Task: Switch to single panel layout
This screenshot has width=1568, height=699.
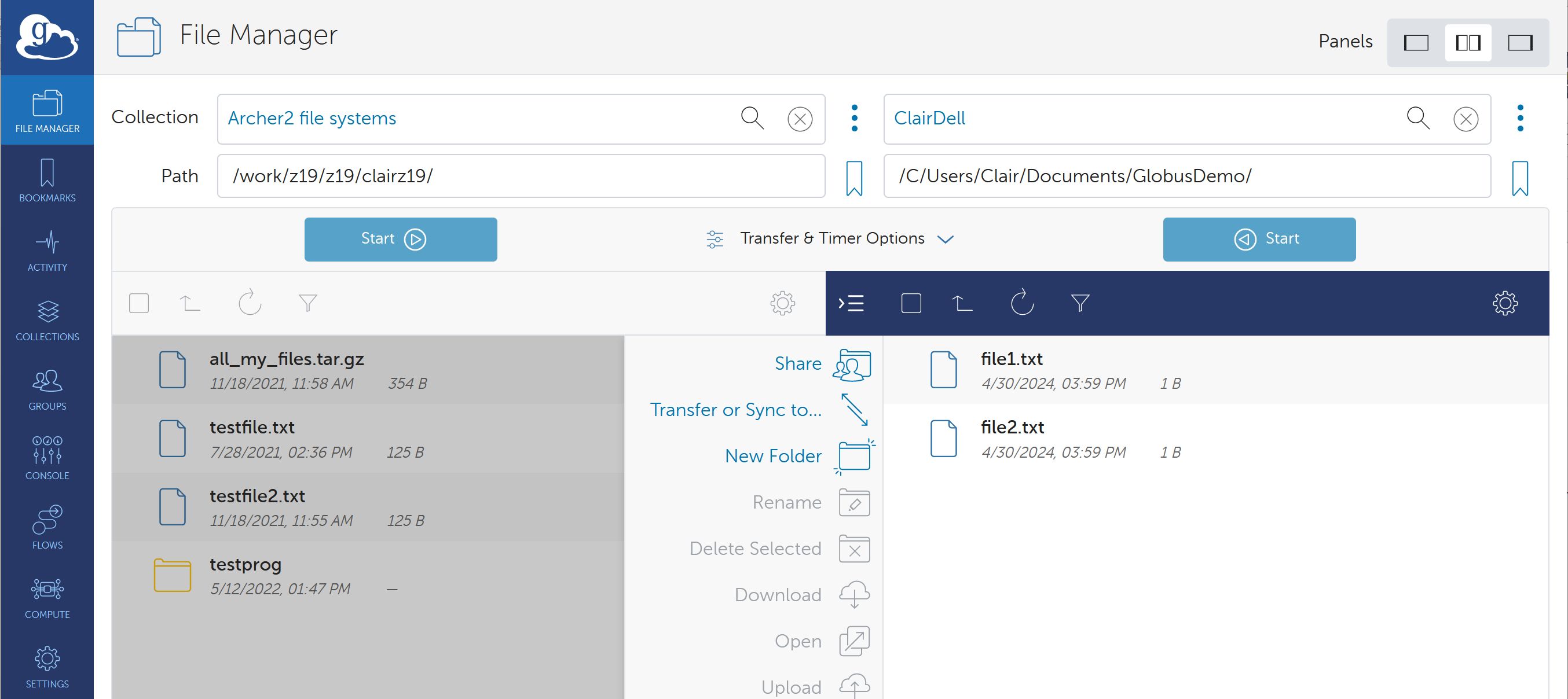Action: click(1416, 43)
